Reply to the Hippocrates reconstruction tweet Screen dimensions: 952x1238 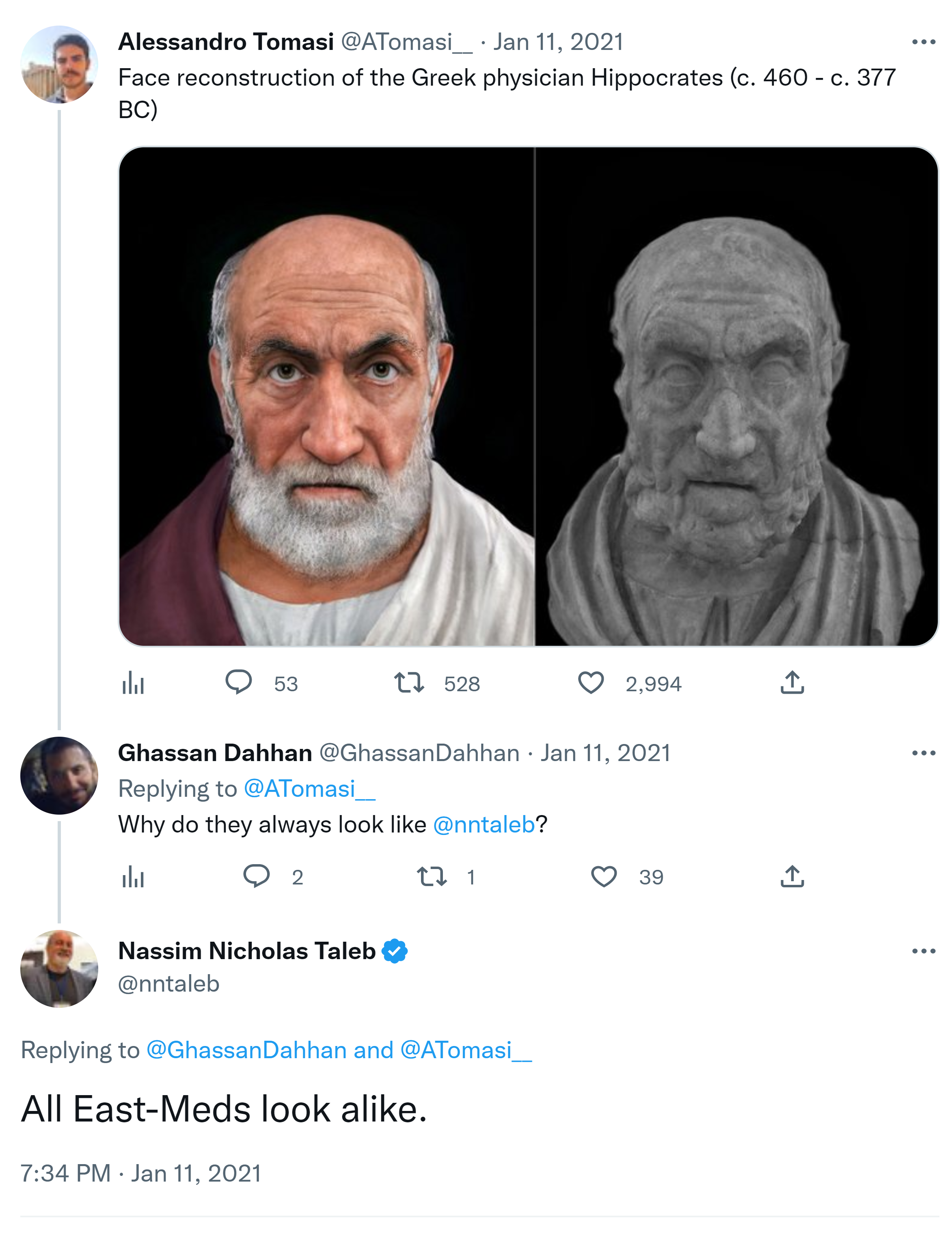pyautogui.click(x=239, y=682)
